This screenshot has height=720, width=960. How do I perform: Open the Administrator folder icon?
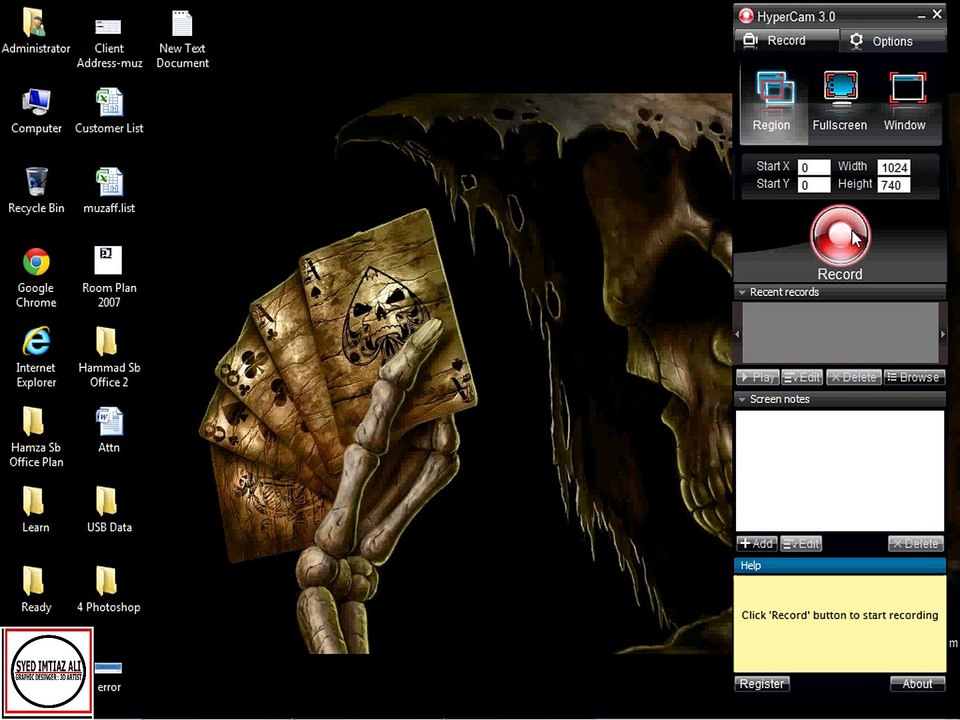click(x=36, y=32)
